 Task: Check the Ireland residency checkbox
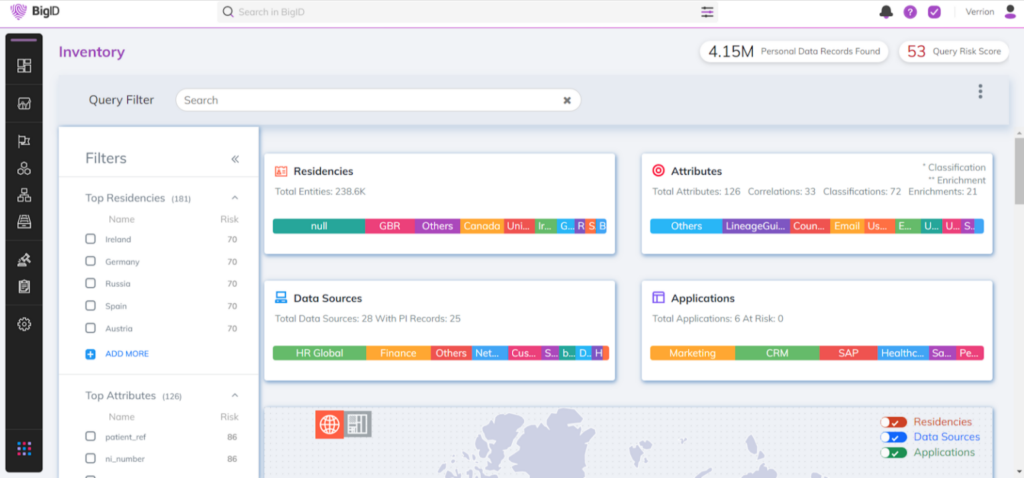pyautogui.click(x=91, y=240)
